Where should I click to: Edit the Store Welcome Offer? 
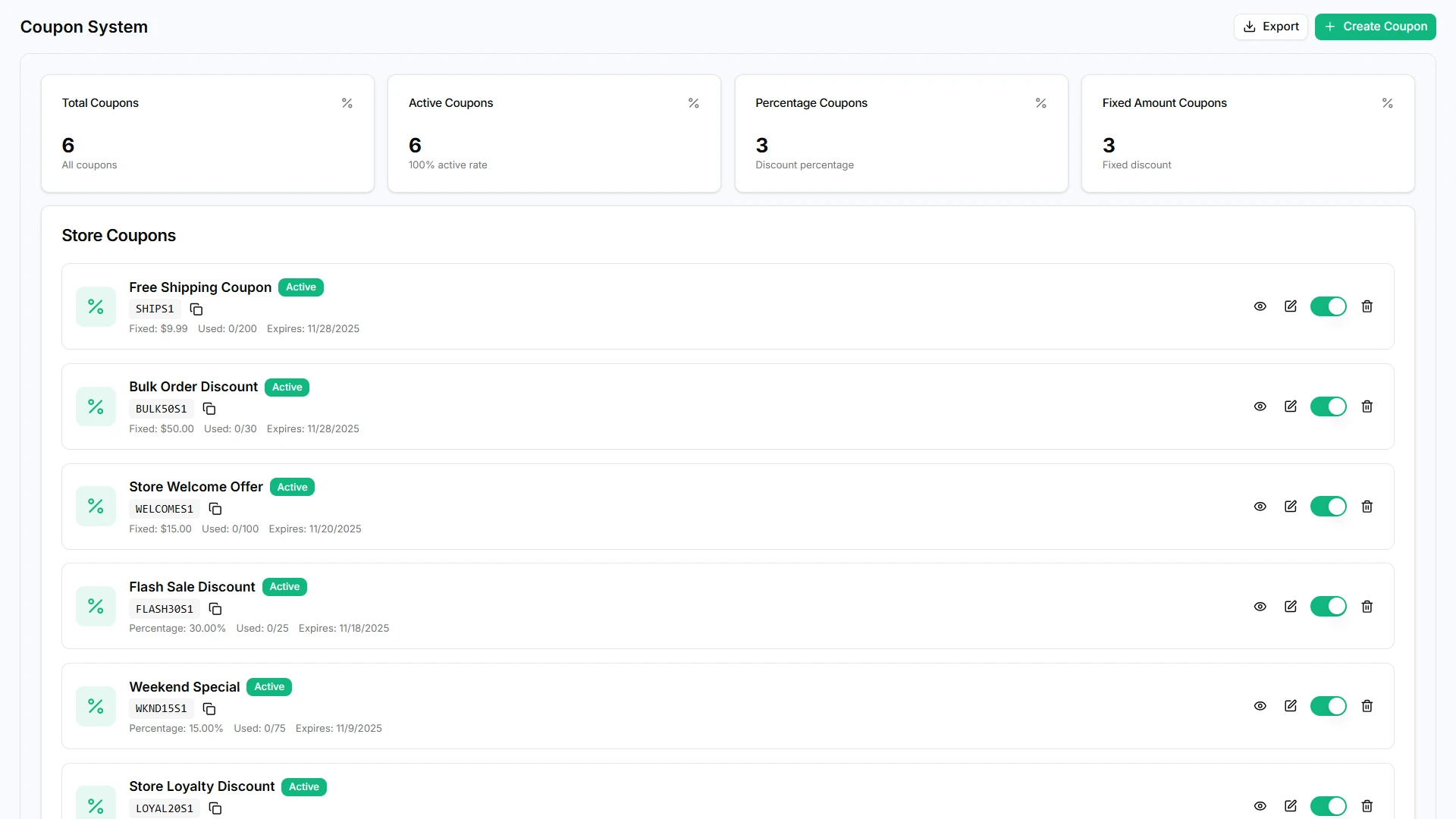pyautogui.click(x=1291, y=507)
